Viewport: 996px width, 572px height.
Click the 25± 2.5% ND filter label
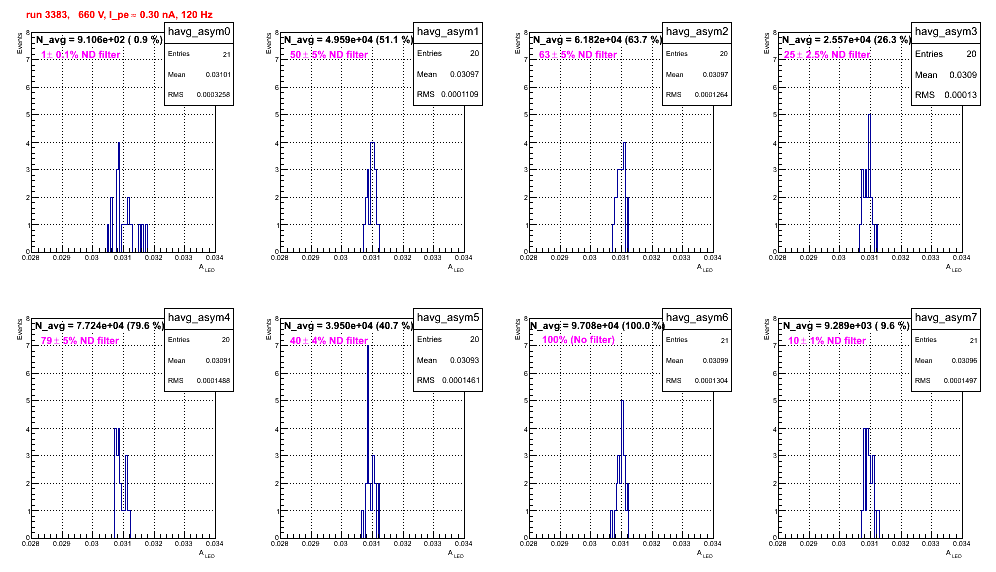827,55
